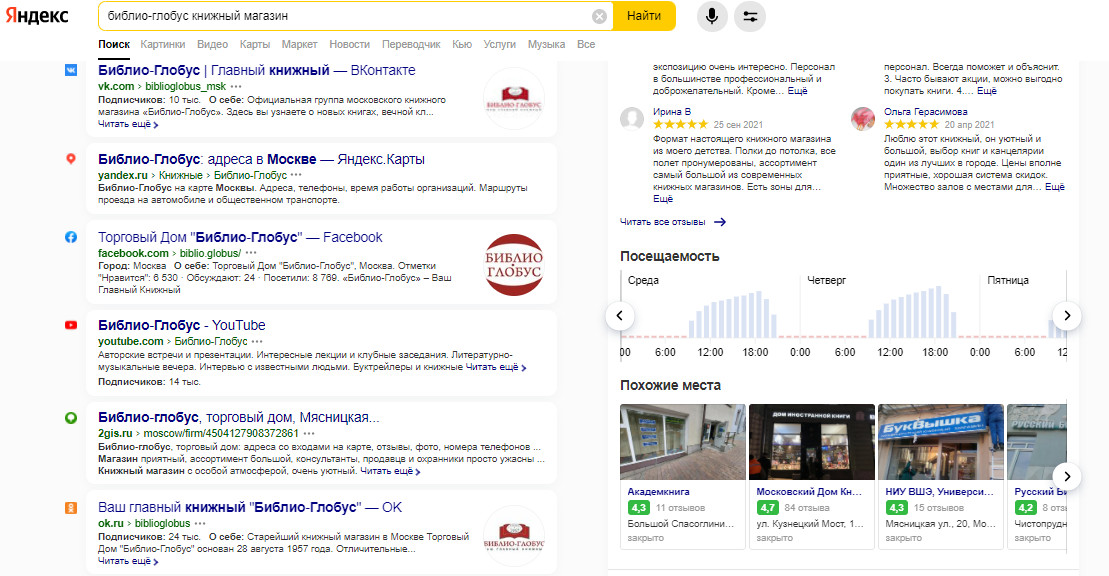Expand Ещё in Ольга Герасимова review

[1055, 187]
